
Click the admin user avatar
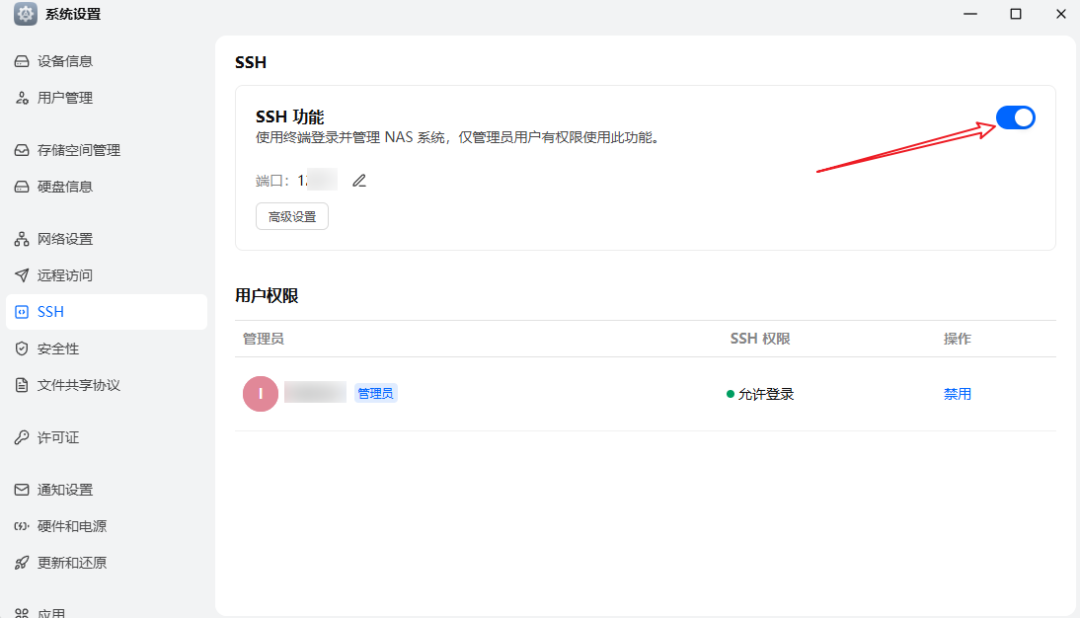pyautogui.click(x=260, y=393)
